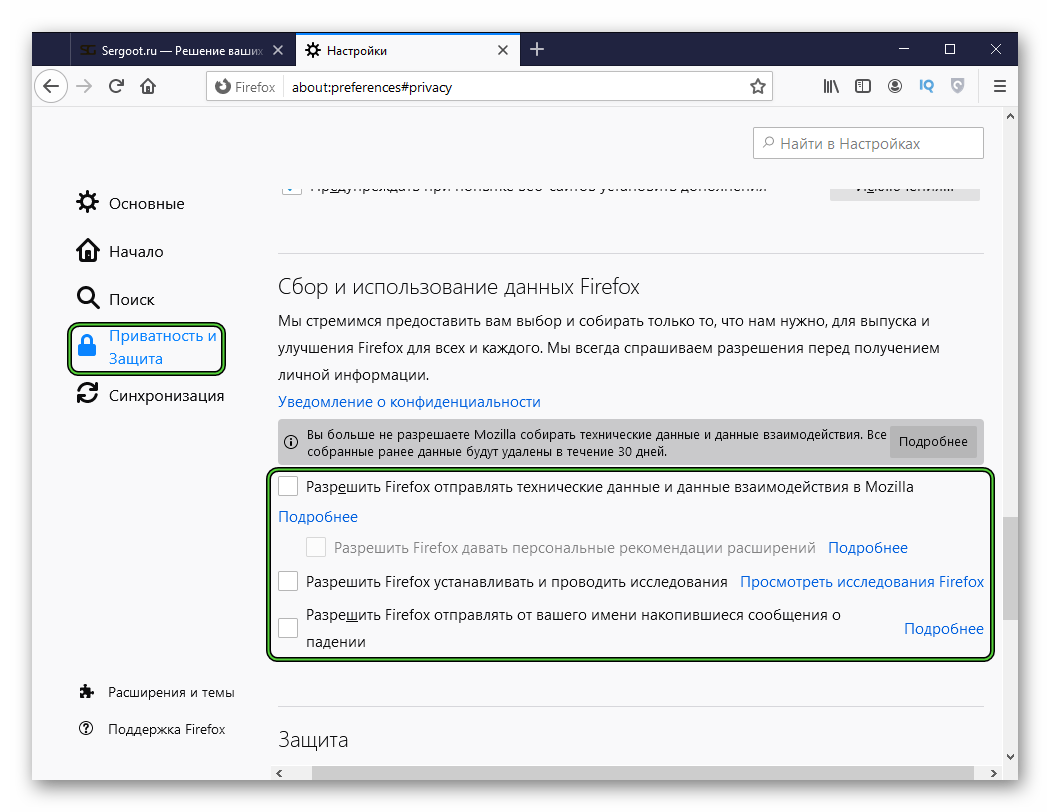Bookmark page with the star icon
Image resolution: width=1050 pixels, height=812 pixels.
757,86
